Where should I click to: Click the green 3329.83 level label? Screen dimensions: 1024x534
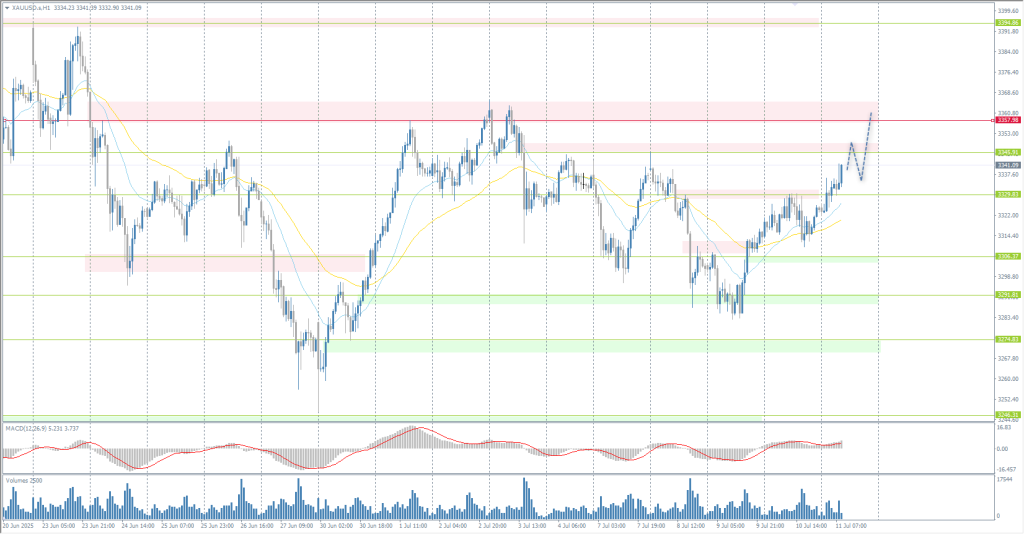[x=1007, y=194]
